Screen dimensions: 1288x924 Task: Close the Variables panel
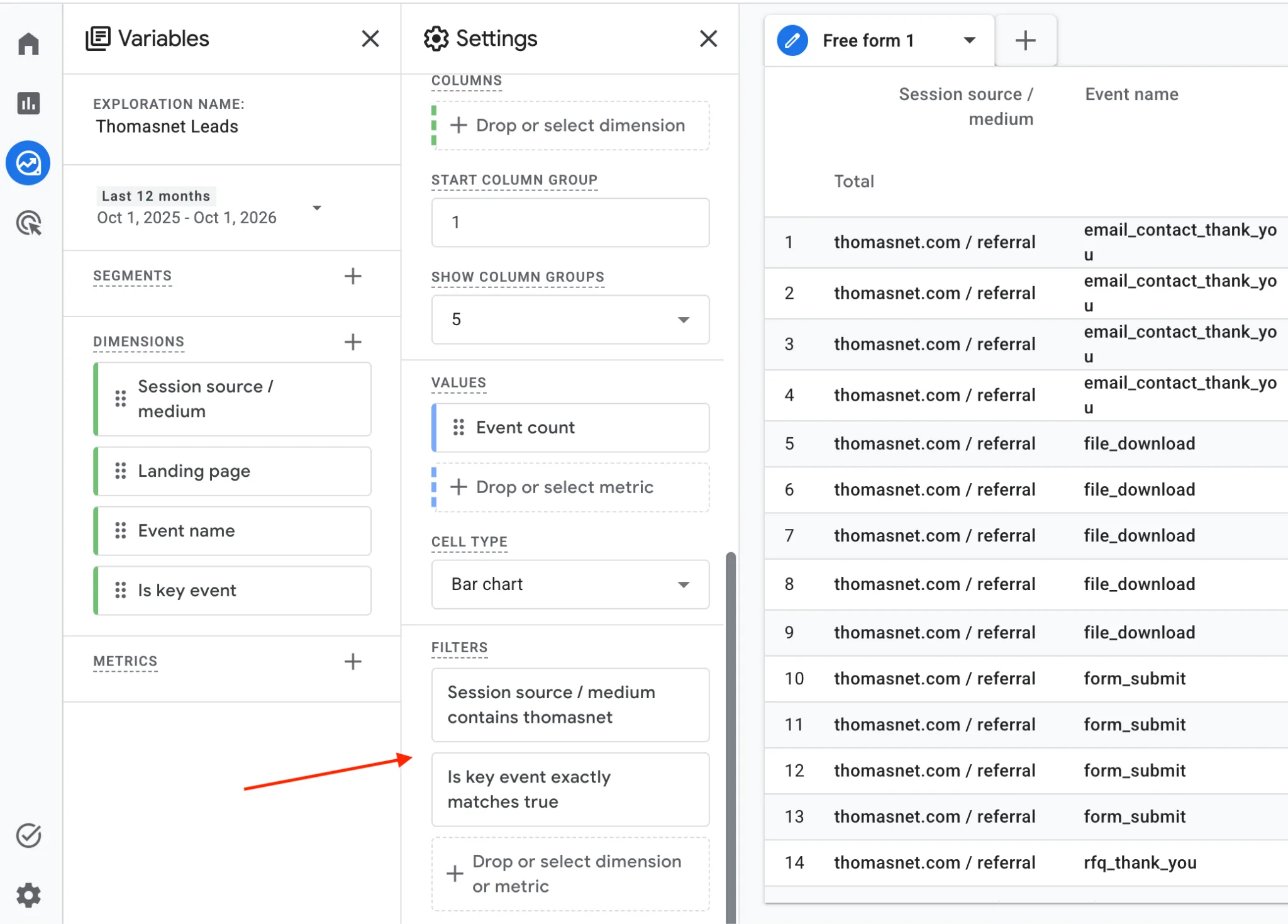point(370,38)
